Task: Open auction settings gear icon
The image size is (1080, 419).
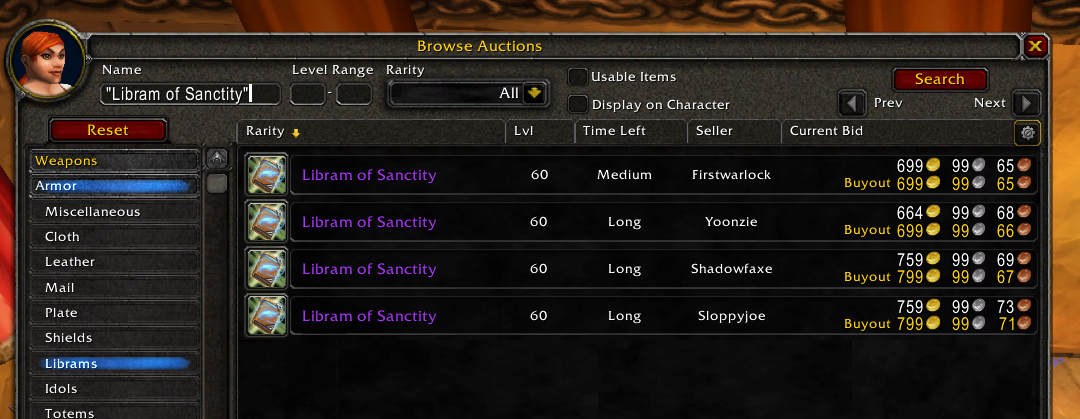Action: [1027, 132]
